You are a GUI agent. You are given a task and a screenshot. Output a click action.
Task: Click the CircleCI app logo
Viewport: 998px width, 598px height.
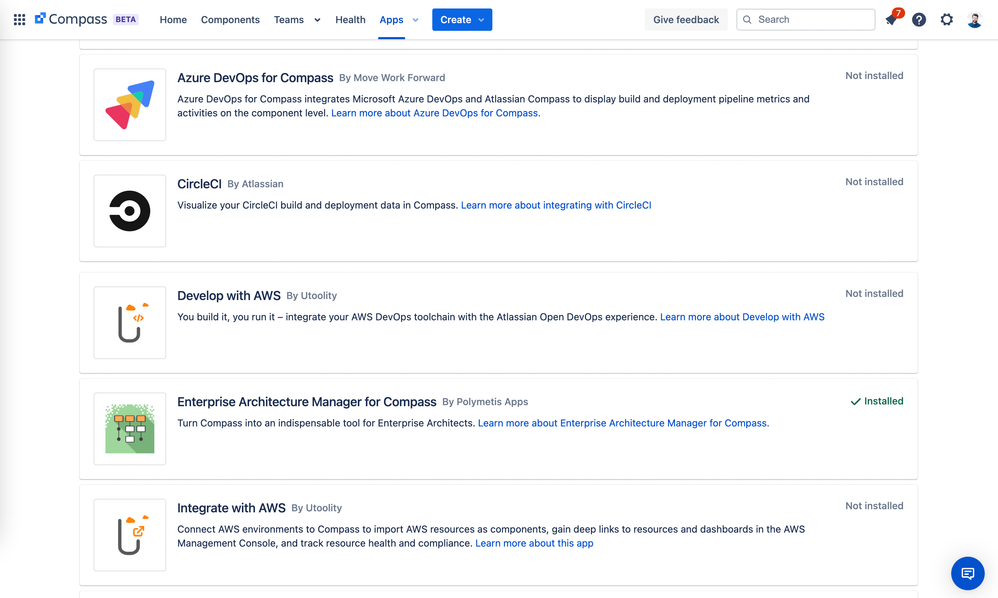130,211
